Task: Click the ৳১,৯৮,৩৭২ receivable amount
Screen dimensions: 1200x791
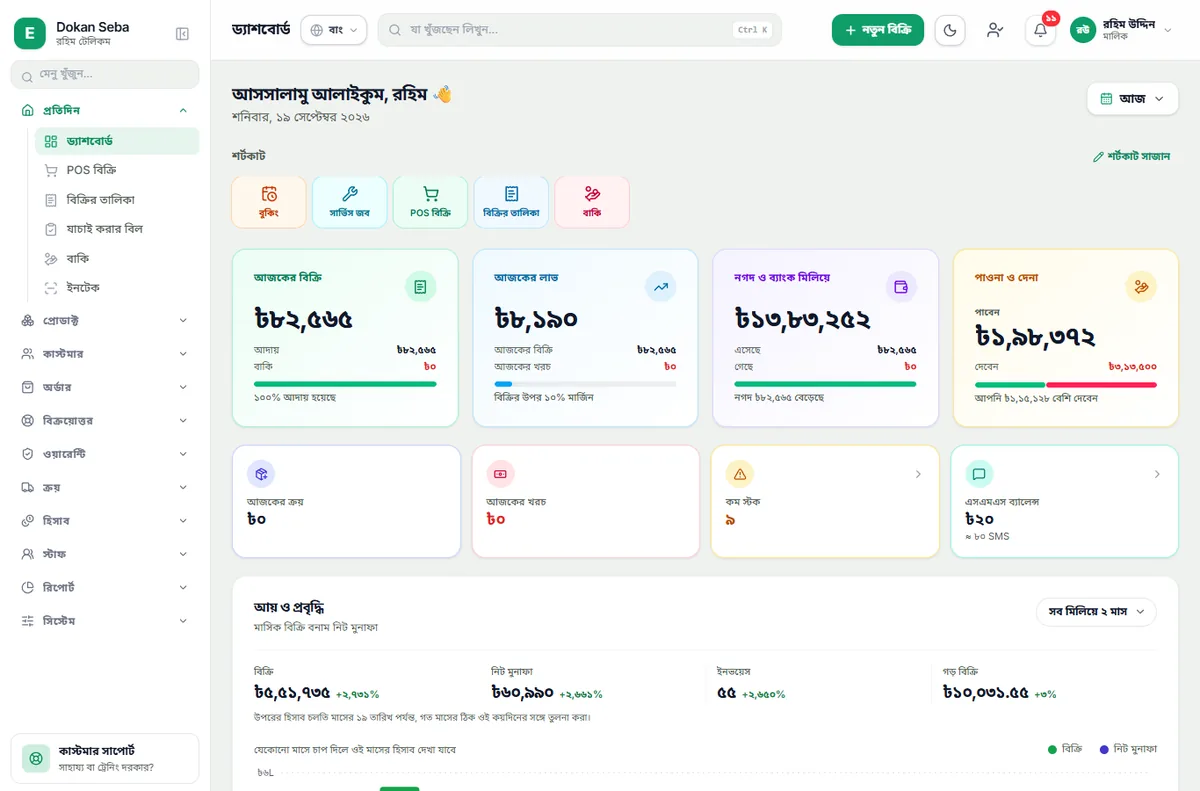Action: (1035, 337)
